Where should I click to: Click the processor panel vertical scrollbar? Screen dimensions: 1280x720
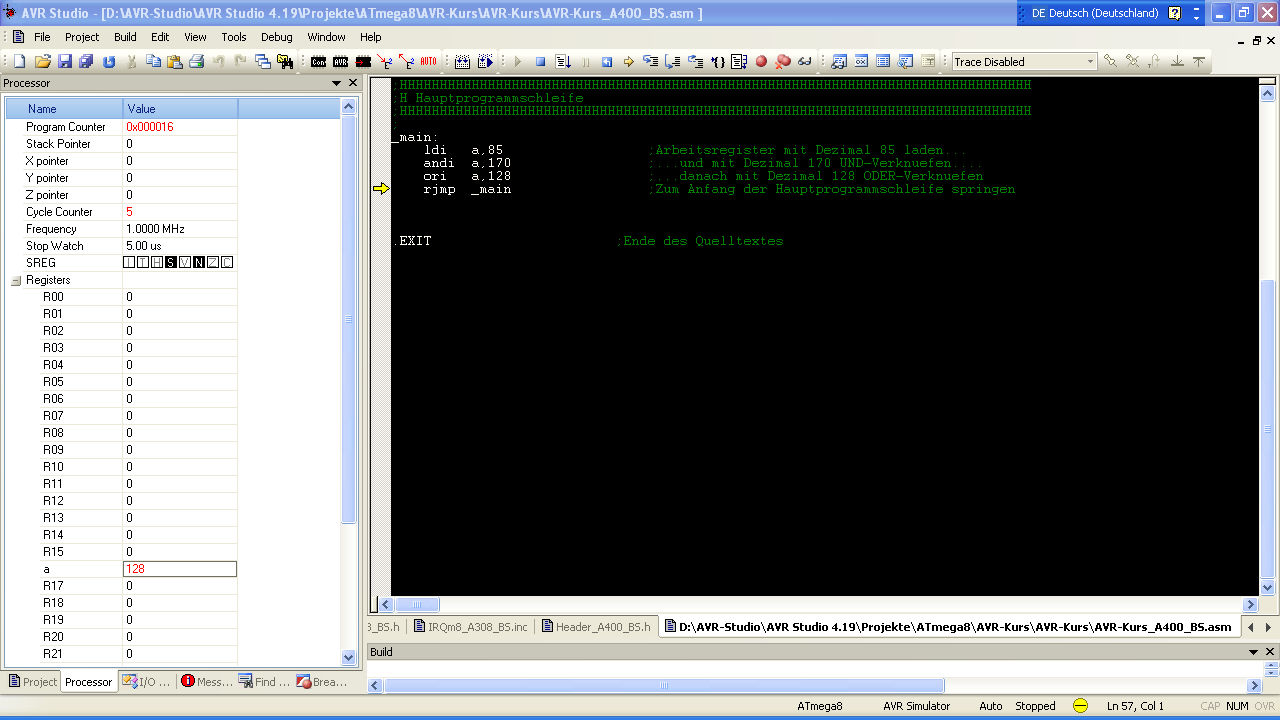(349, 320)
